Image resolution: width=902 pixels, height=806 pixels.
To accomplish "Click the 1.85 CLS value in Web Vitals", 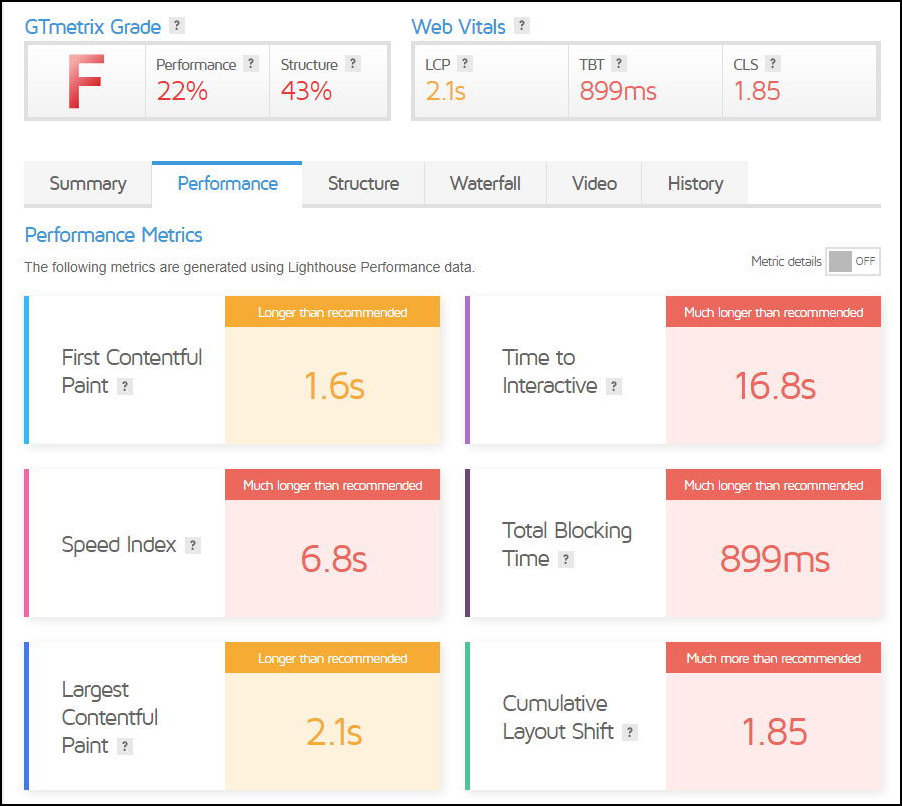I will (x=757, y=91).
